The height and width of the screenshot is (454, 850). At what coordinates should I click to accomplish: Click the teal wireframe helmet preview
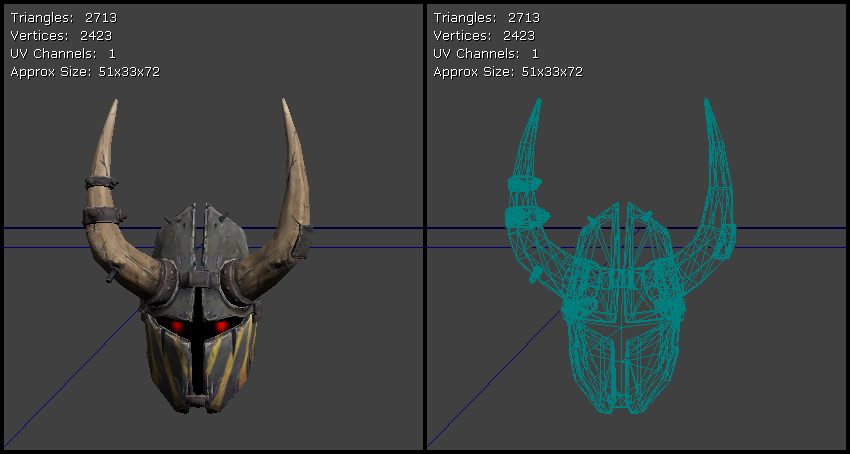click(621, 256)
